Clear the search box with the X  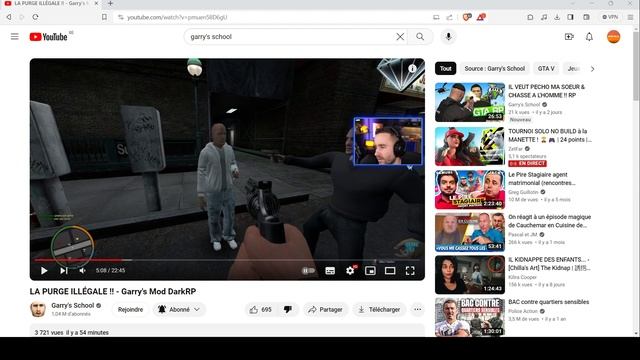400,37
